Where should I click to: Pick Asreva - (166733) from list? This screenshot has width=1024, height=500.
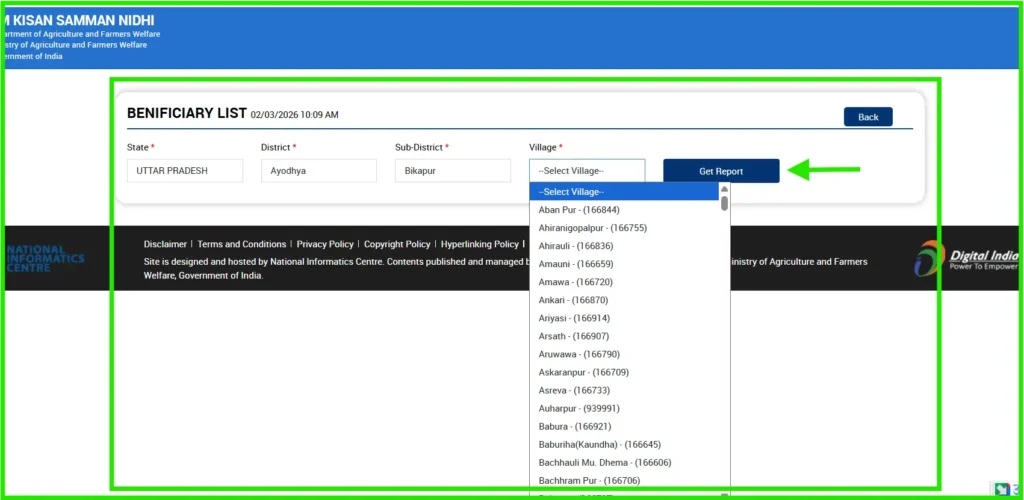(x=624, y=390)
